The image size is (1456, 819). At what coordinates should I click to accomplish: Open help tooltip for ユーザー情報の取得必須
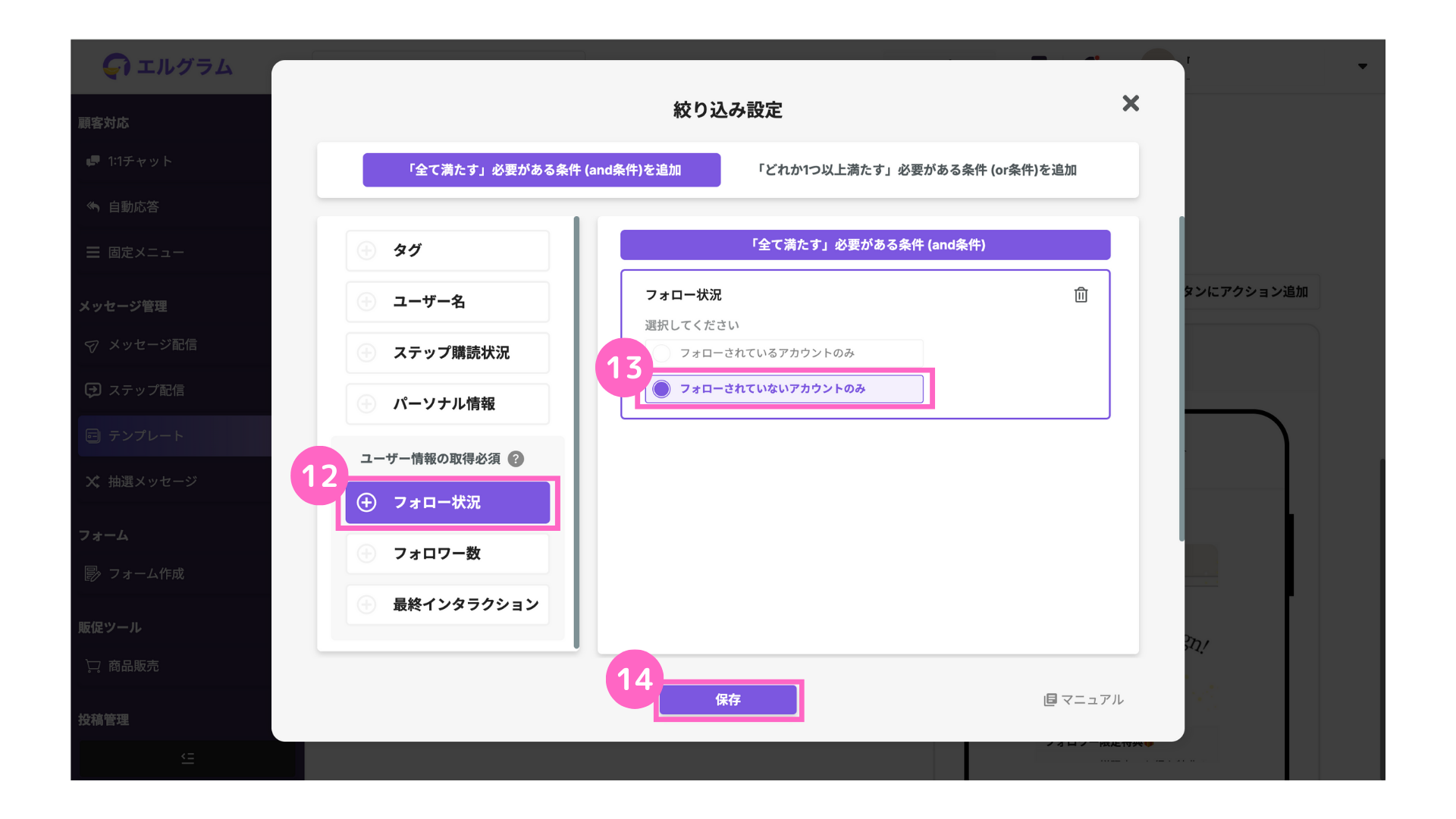coord(516,459)
